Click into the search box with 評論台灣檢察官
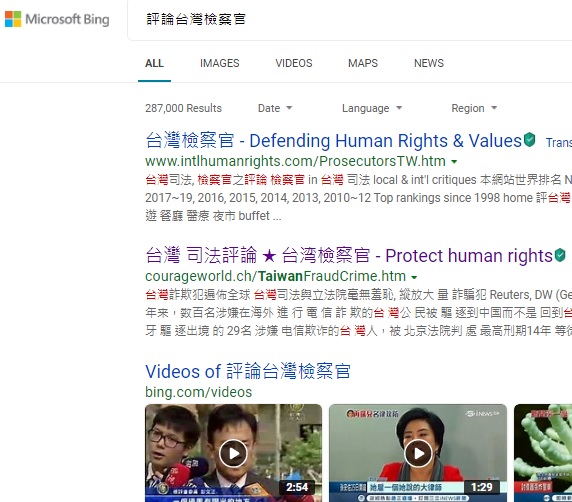 pyautogui.click(x=350, y=19)
